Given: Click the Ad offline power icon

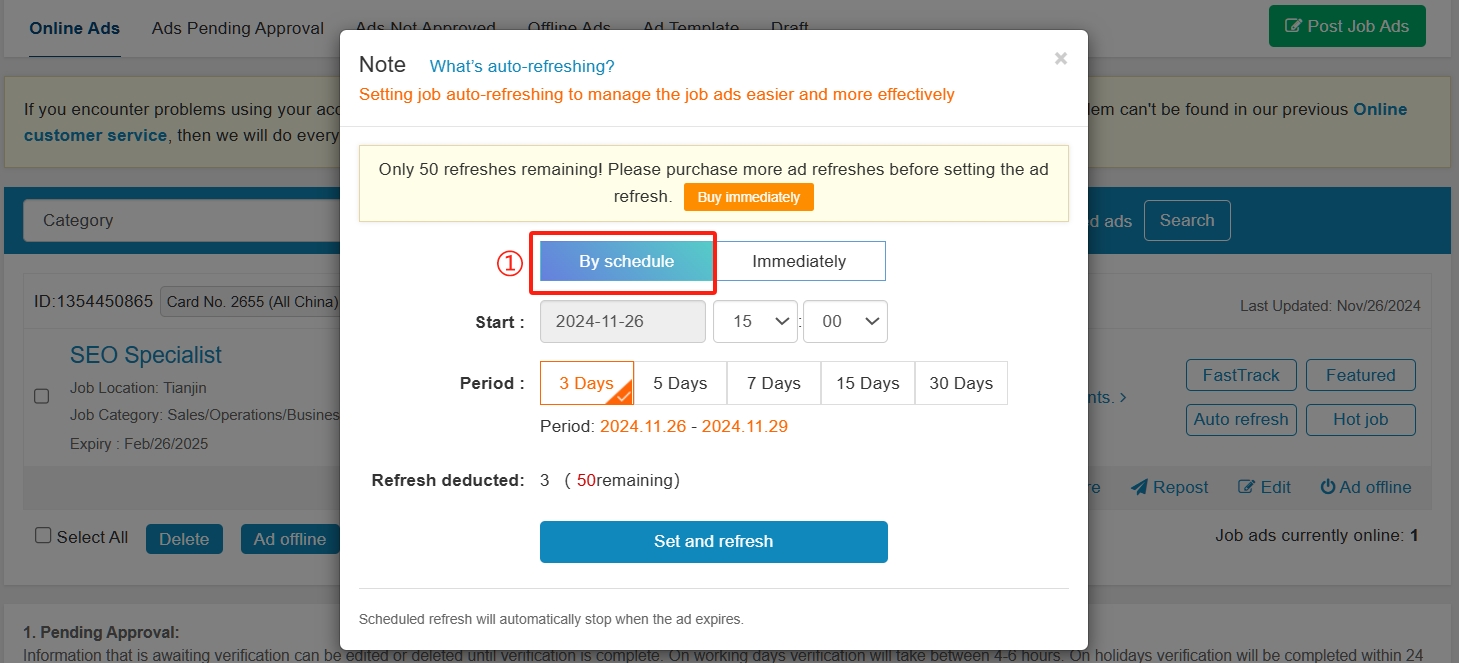Looking at the screenshot, I should (x=1328, y=487).
